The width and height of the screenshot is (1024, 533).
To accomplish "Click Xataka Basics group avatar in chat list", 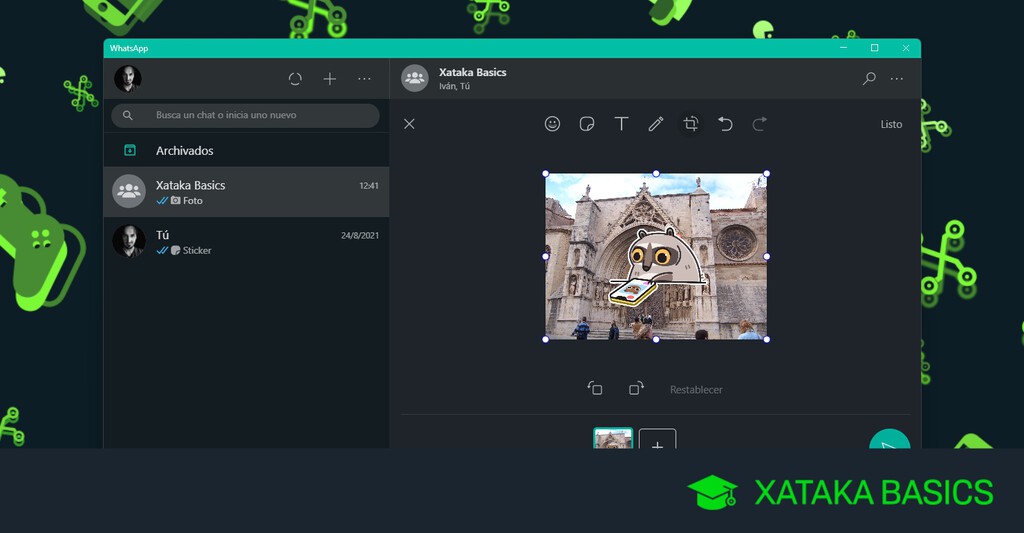I will click(129, 191).
